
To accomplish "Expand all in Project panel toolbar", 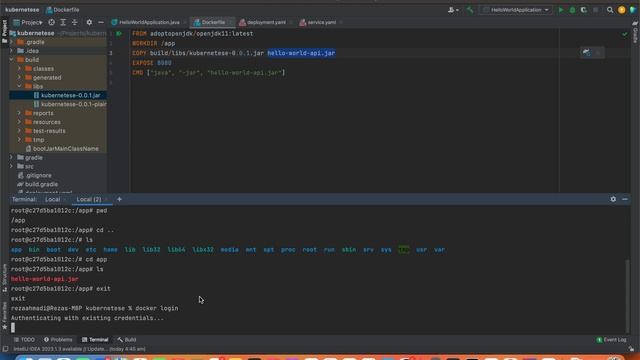I will [x=63, y=22].
